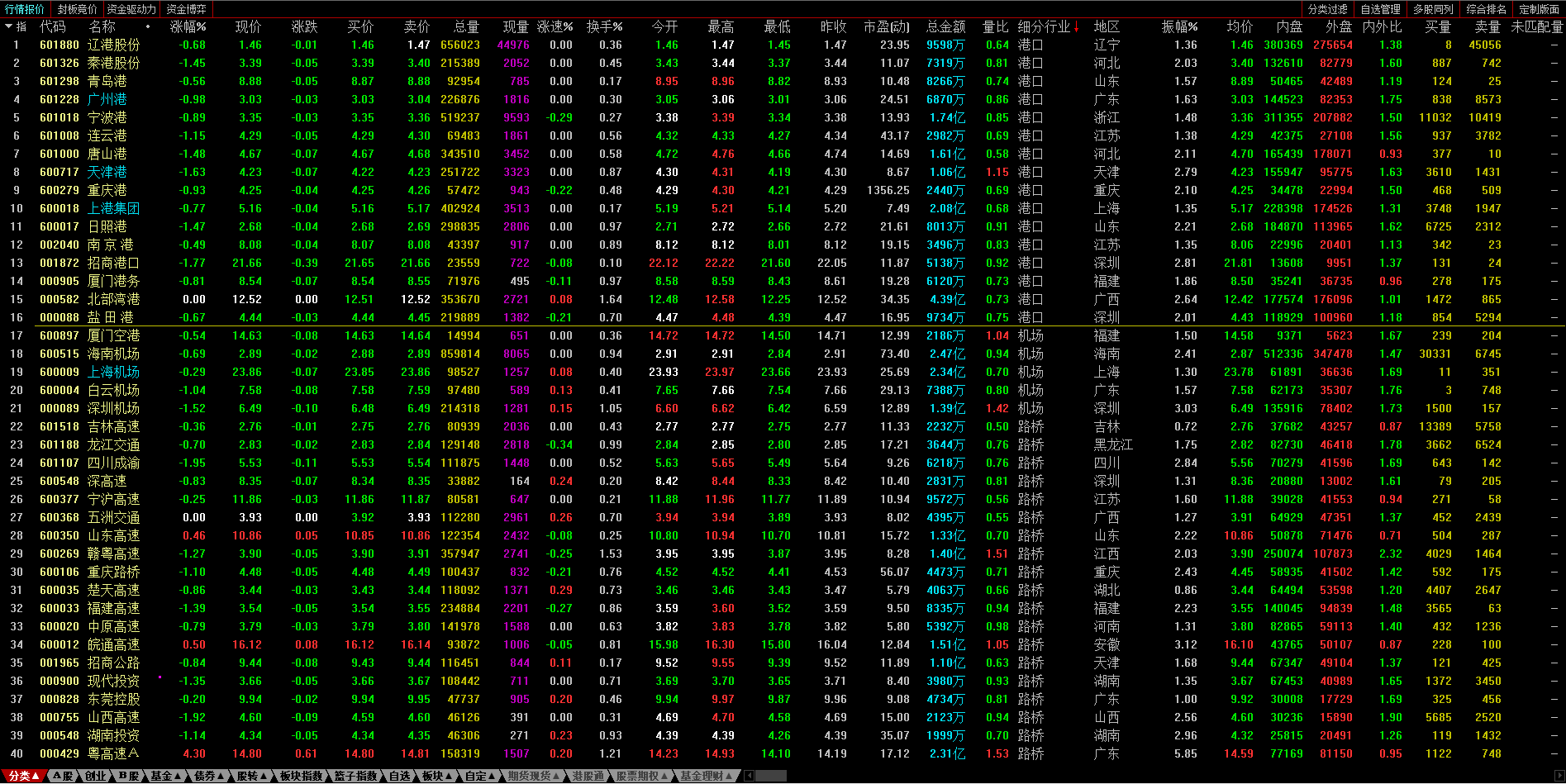The image size is (1566, 784).
Task: Click the bottom scroll-left arrow
Action: coord(750,776)
